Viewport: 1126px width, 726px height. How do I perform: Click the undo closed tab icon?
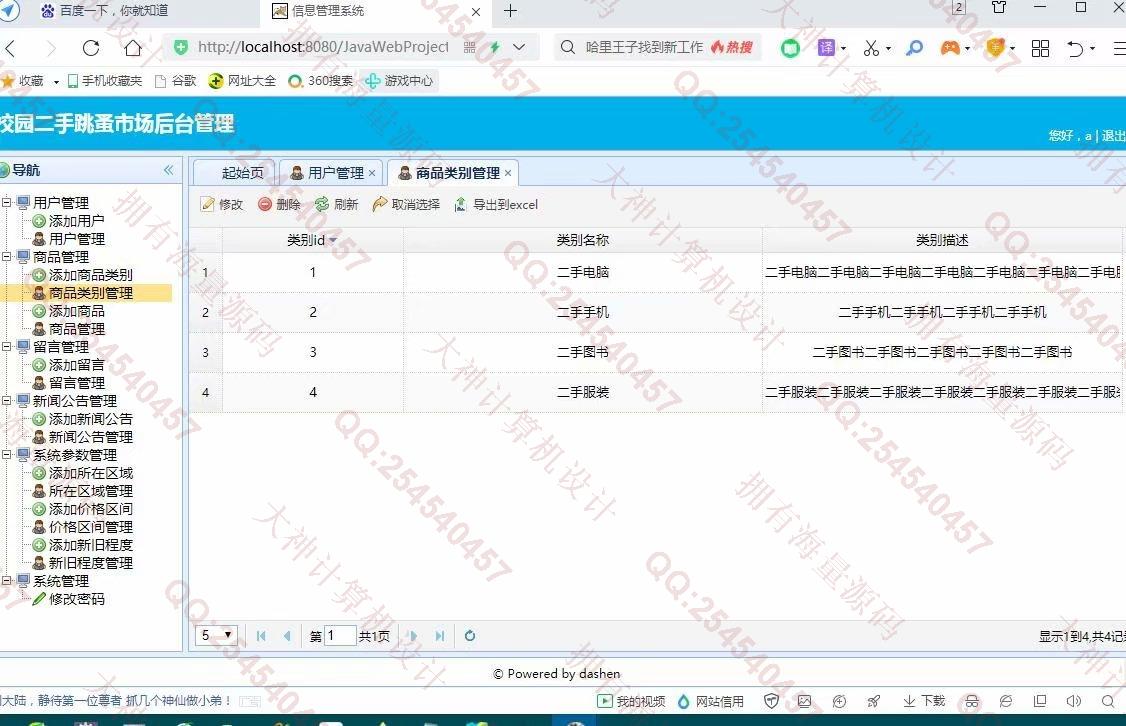click(1075, 48)
